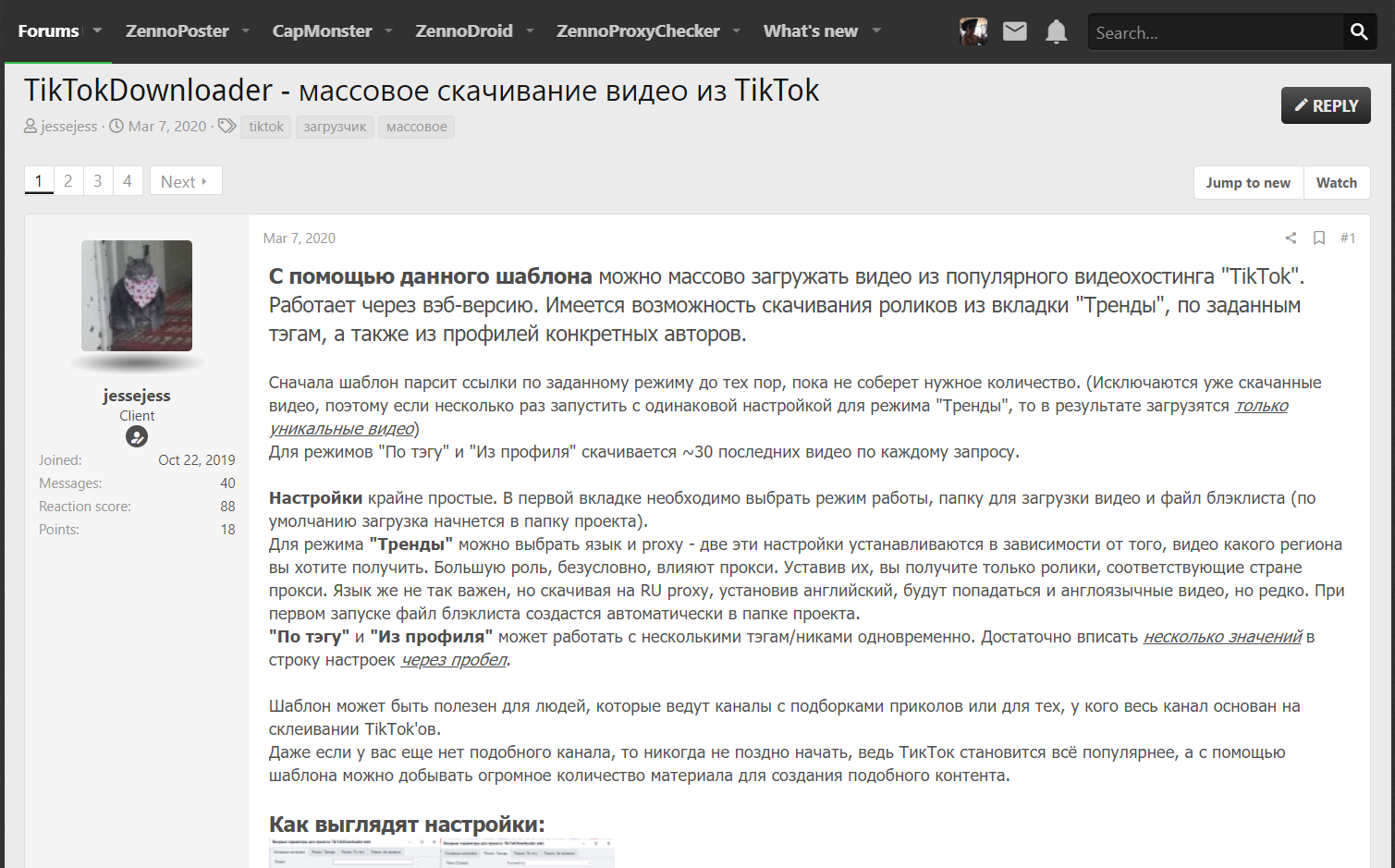Viewport: 1395px width, 868px height.
Task: Expand the ZennoDroid dropdown arrow
Action: click(530, 31)
